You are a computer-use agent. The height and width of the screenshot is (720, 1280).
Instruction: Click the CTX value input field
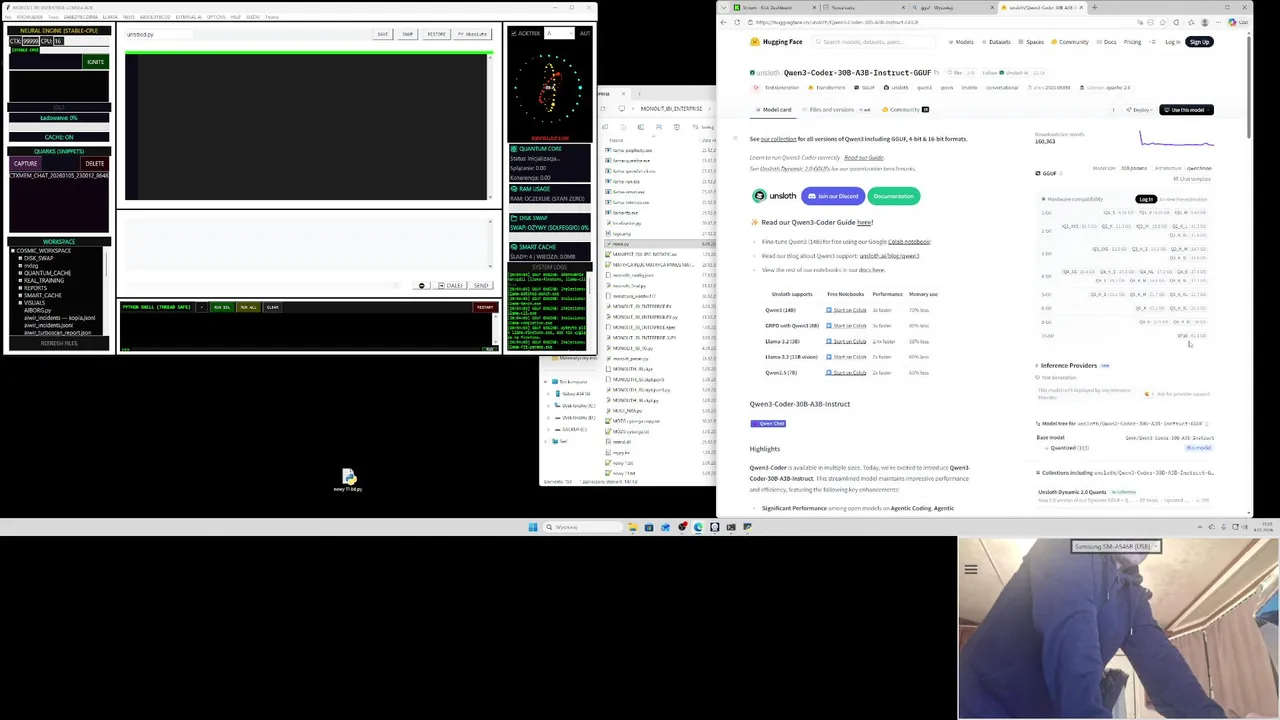31,41
